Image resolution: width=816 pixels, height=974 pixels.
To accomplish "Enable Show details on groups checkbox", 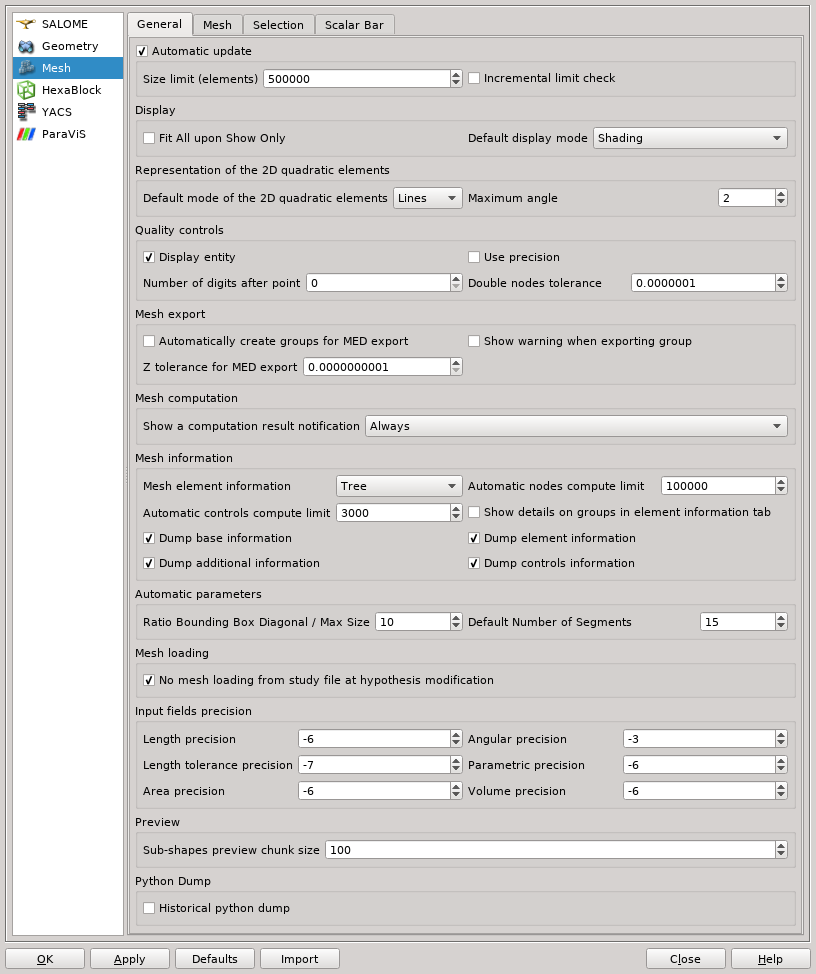I will point(474,512).
